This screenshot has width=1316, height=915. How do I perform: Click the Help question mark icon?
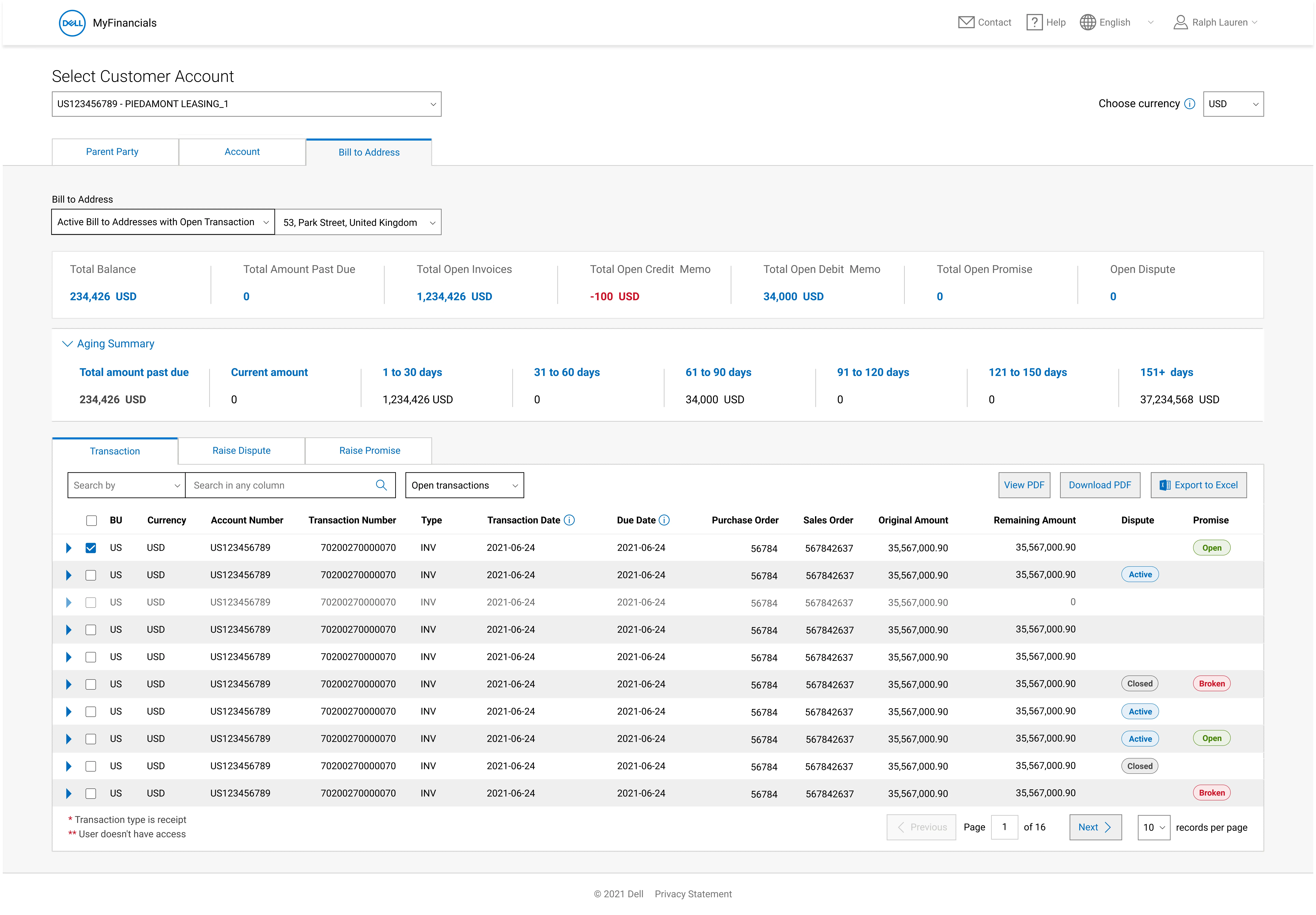pyautogui.click(x=1034, y=22)
